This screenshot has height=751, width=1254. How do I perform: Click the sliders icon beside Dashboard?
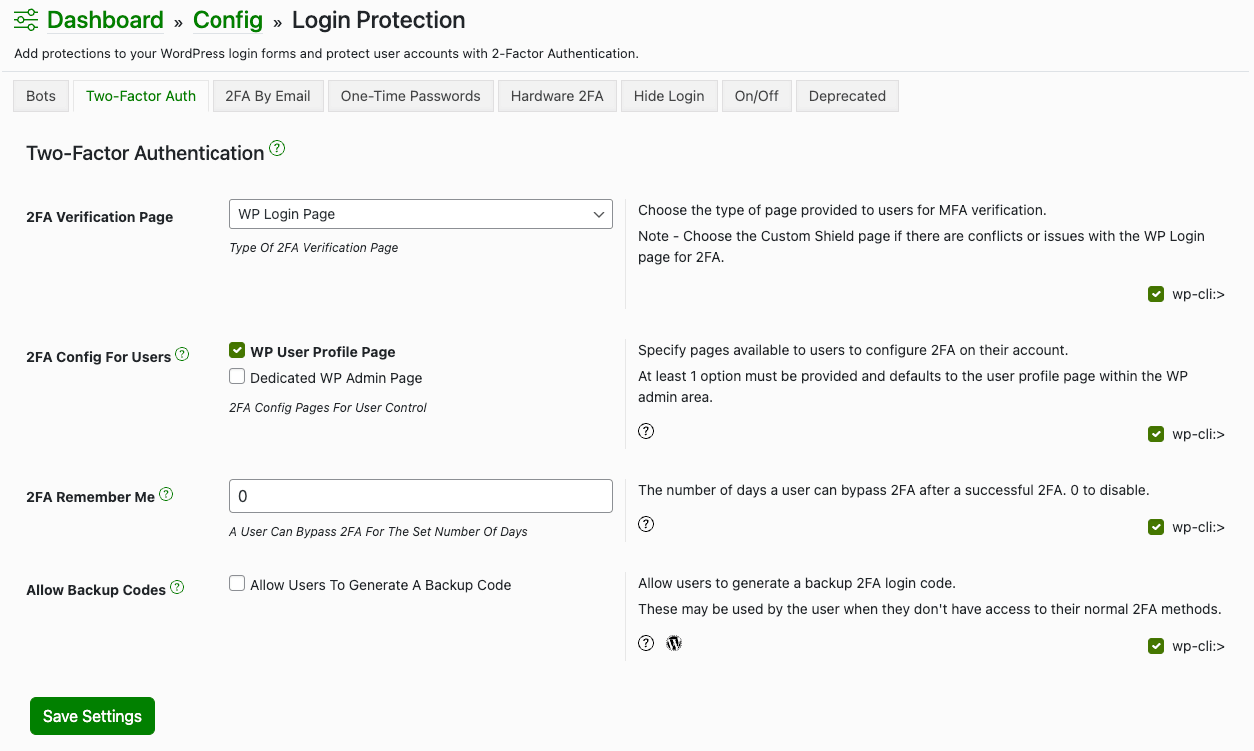point(26,20)
